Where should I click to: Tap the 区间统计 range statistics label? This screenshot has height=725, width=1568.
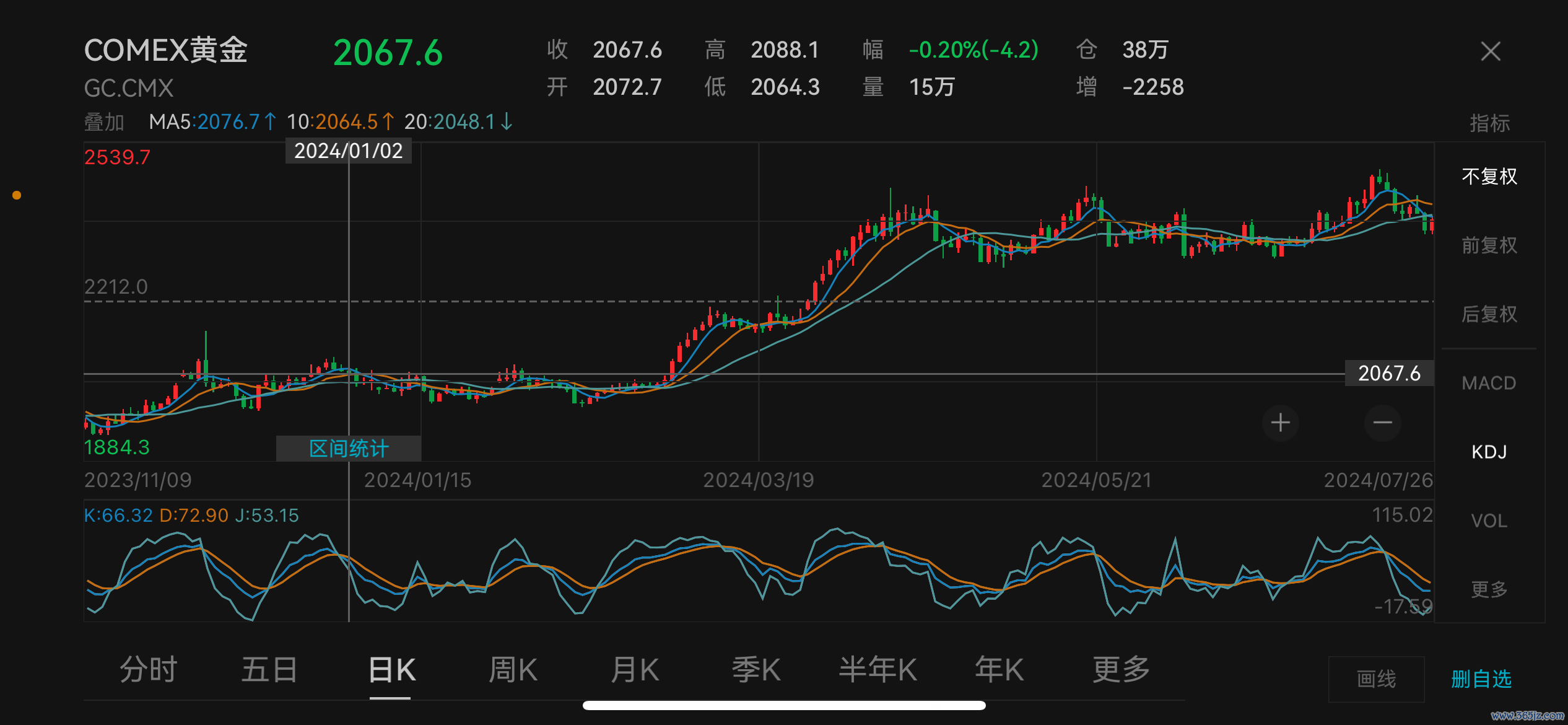click(349, 449)
